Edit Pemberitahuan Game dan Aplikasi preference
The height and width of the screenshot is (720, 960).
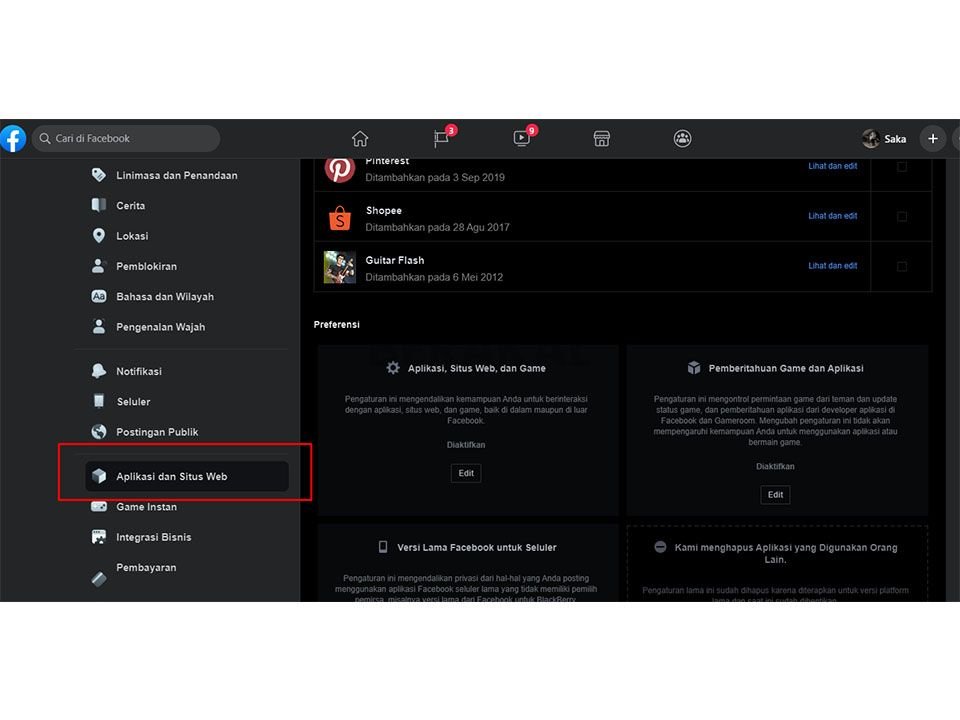click(x=775, y=495)
